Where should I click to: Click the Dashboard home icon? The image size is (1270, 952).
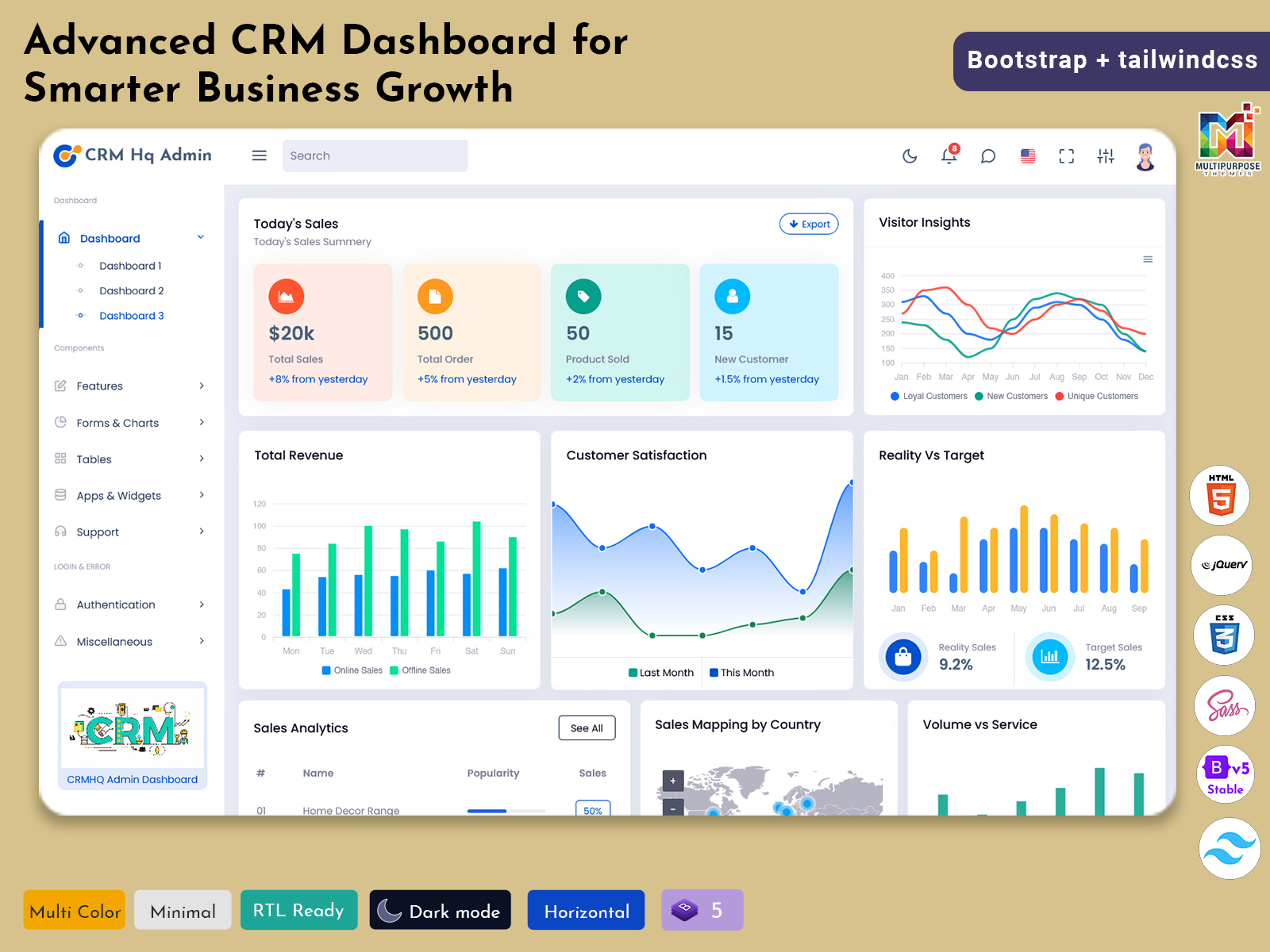(64, 237)
